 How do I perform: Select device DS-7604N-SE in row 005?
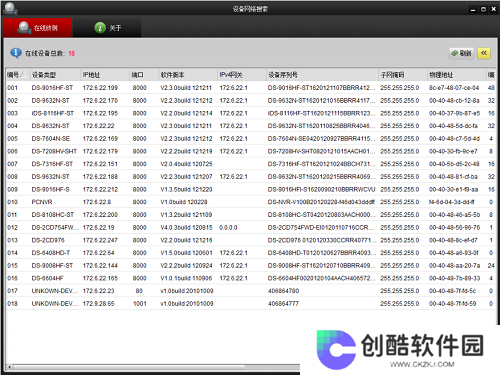coord(51,138)
